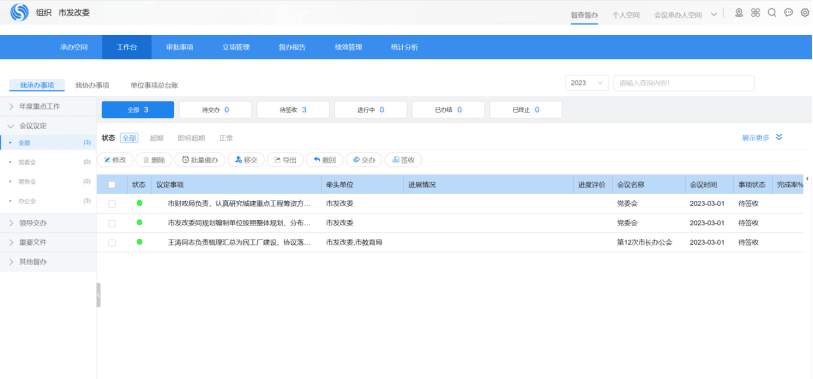Tick the select-all checkbox in table header
This screenshot has width=813, height=379.
click(112, 185)
